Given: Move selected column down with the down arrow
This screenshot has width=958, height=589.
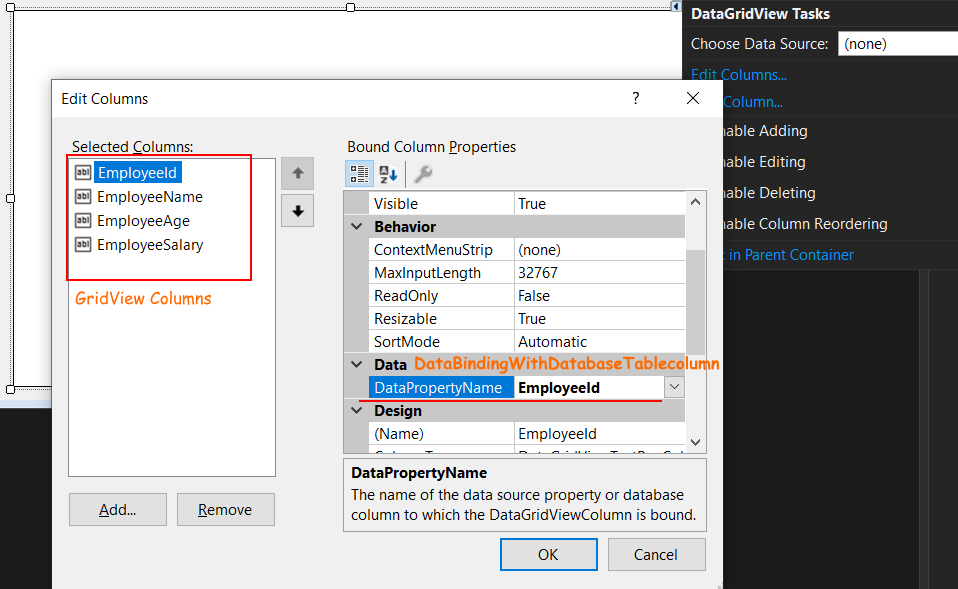Looking at the screenshot, I should click(x=296, y=210).
